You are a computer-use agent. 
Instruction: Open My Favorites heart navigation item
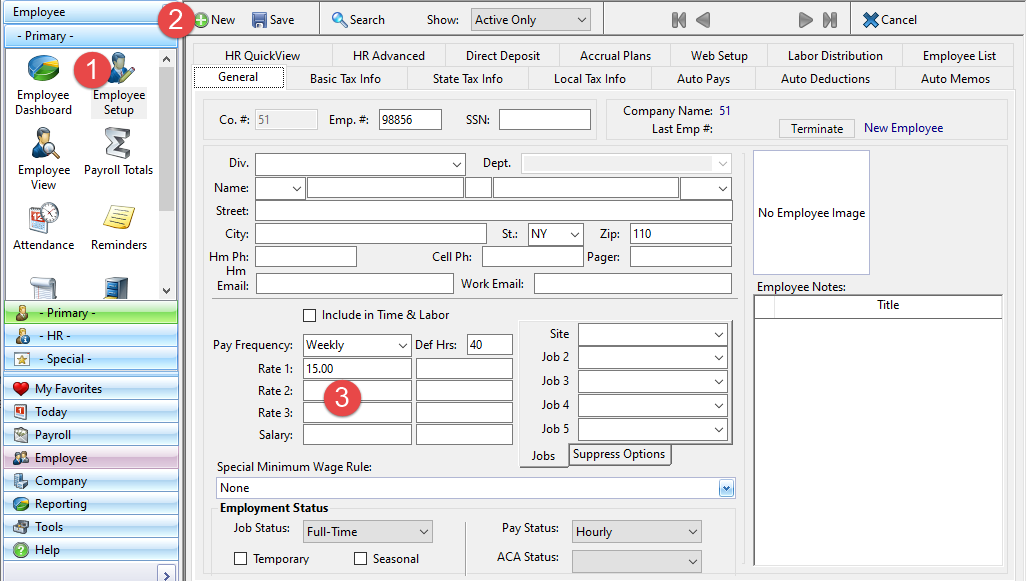(91, 388)
